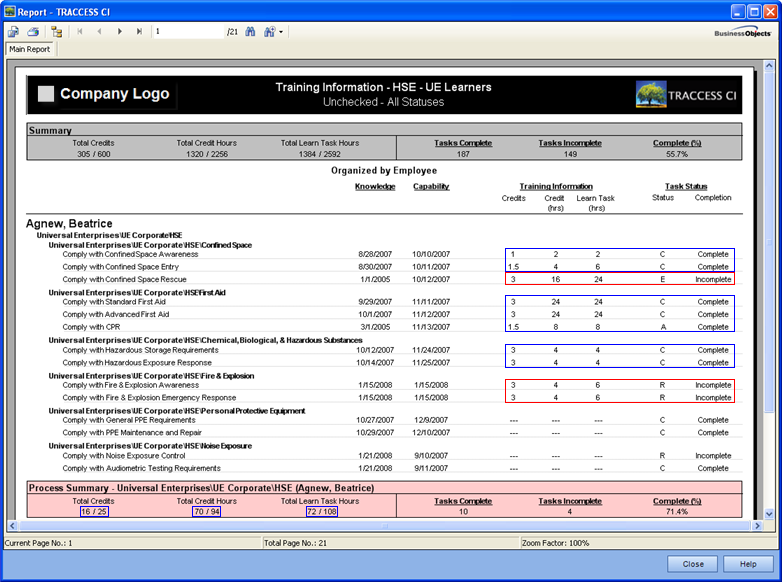
Task: Click Total Credit Hours value 1320 / 2256
Action: pyautogui.click(x=206, y=154)
